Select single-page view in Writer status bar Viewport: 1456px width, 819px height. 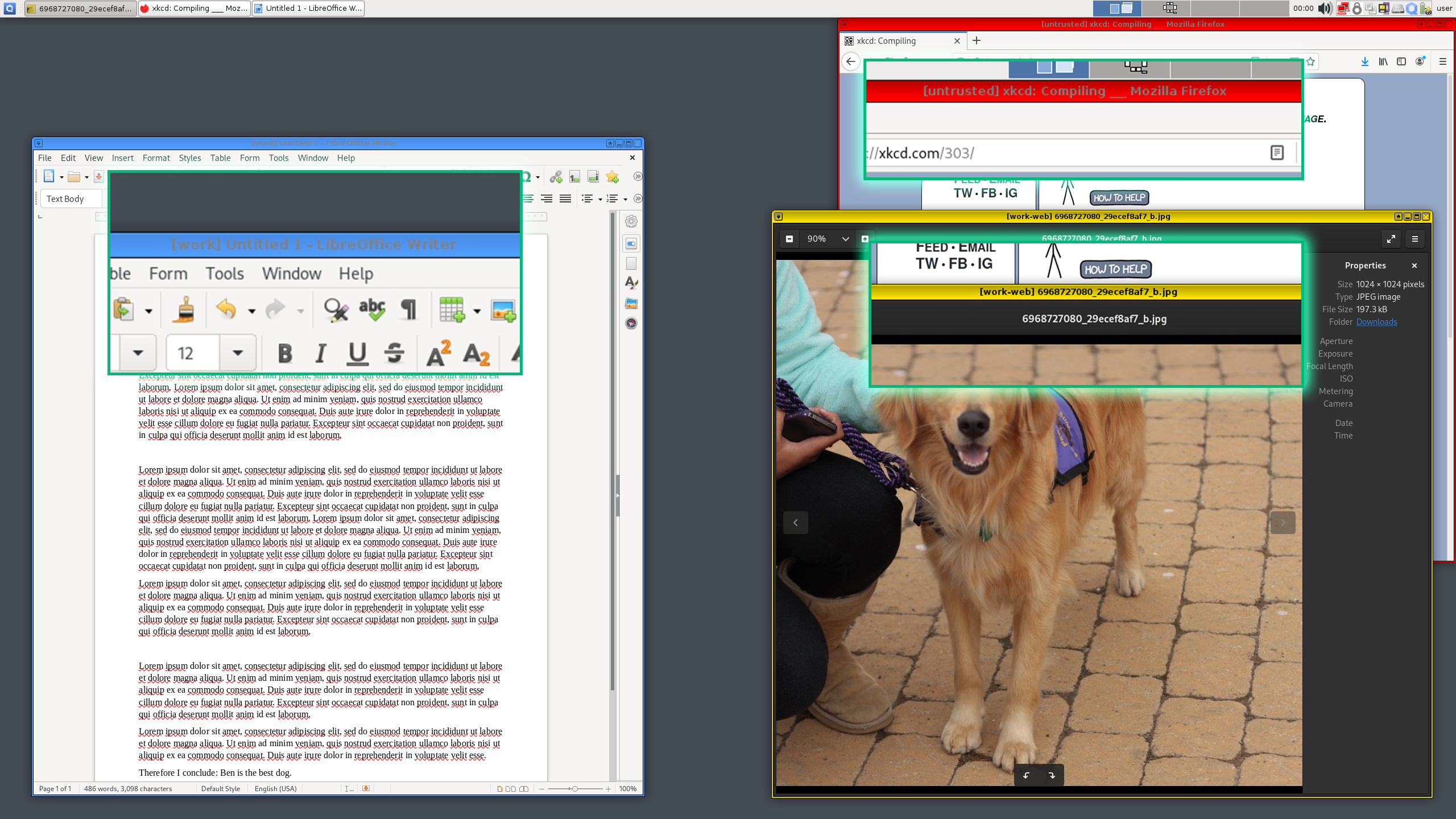pos(500,789)
